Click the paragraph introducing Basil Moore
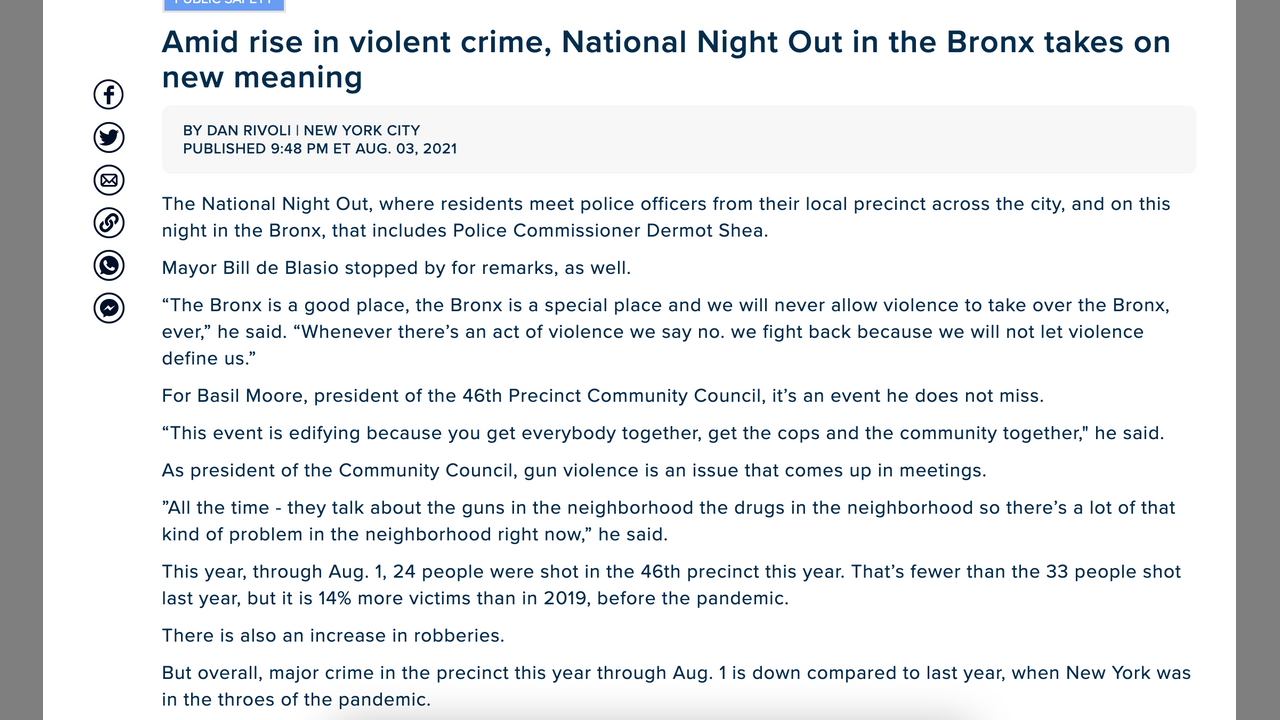The height and width of the screenshot is (720, 1280). coord(602,396)
